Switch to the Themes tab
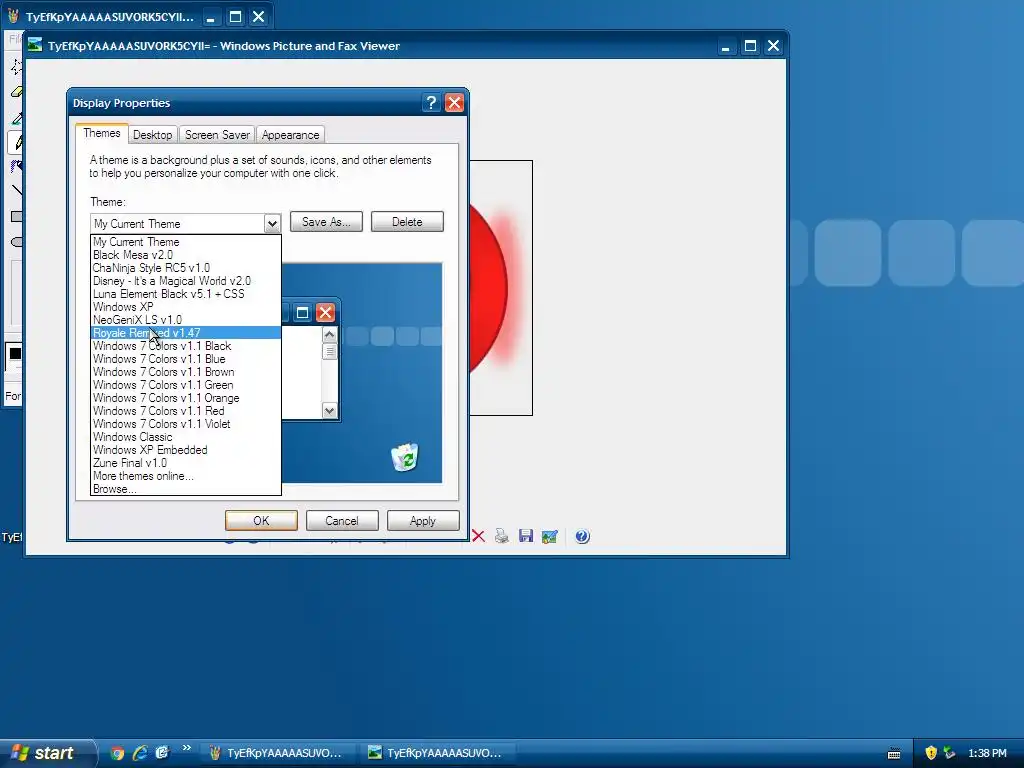Image resolution: width=1024 pixels, height=768 pixels. pos(102,133)
